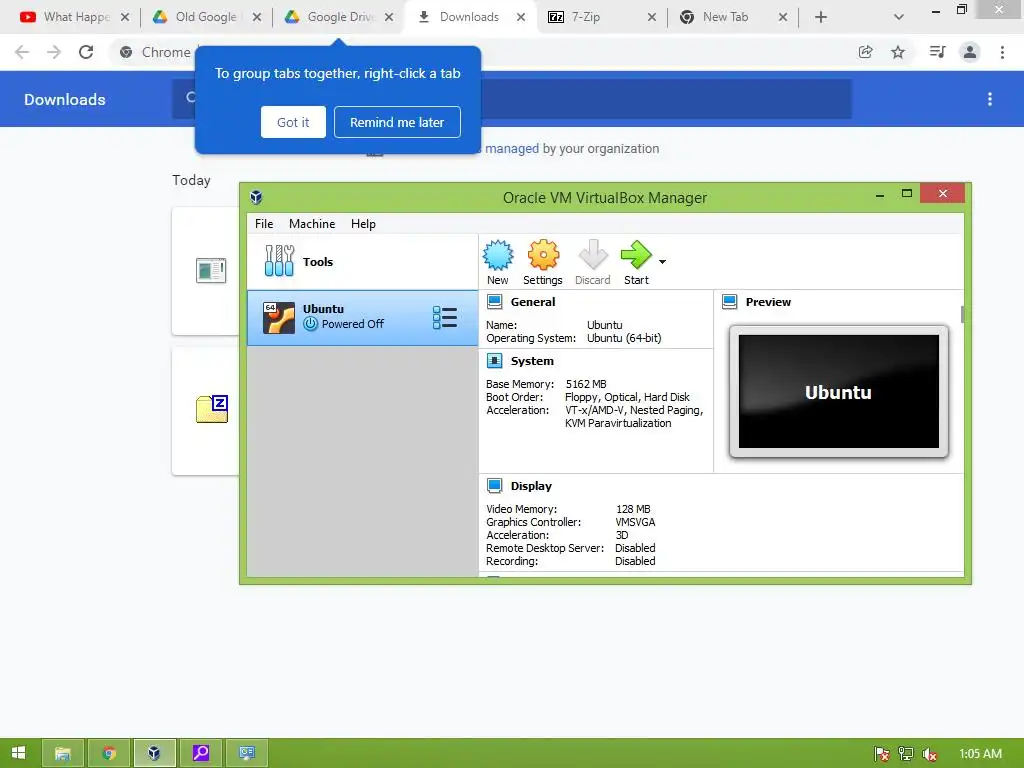
Task: Click the purple search taskbar icon
Action: point(200,753)
